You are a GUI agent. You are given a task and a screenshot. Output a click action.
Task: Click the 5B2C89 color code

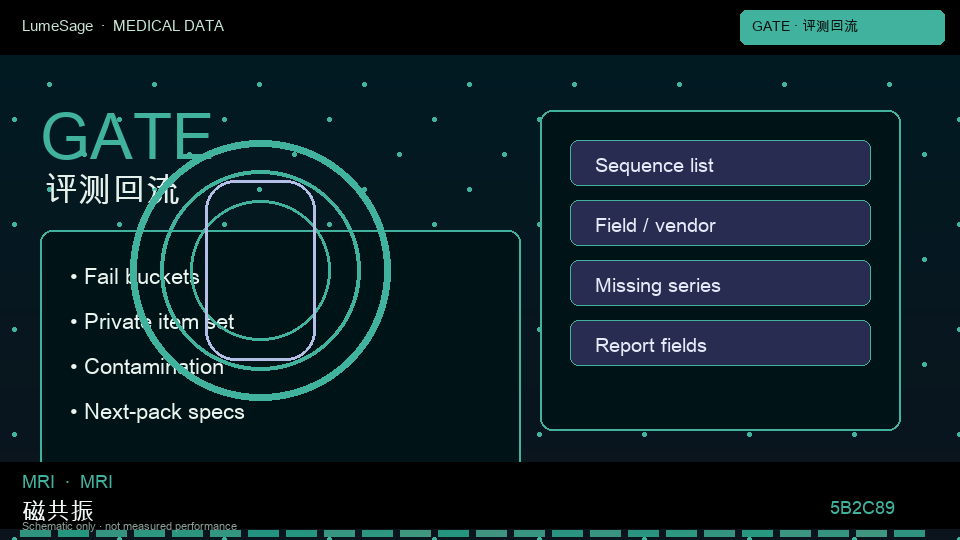click(862, 508)
